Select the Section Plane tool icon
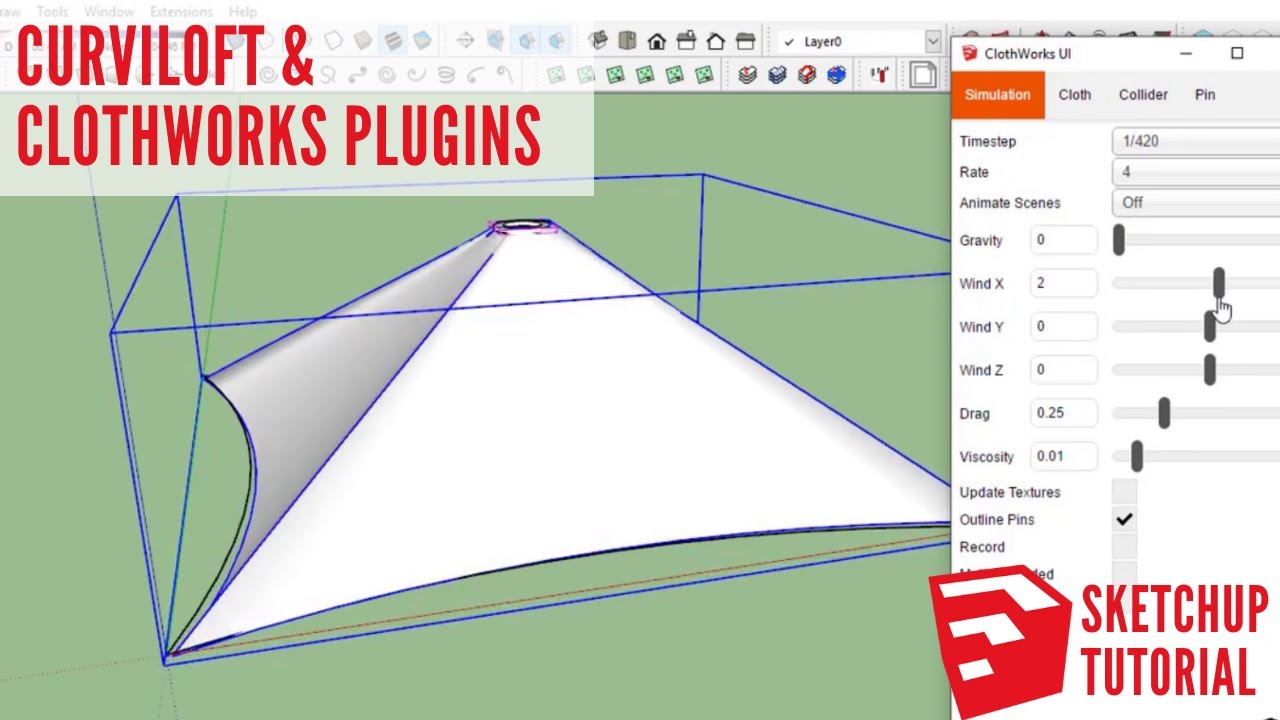The height and width of the screenshot is (720, 1280). pos(465,41)
